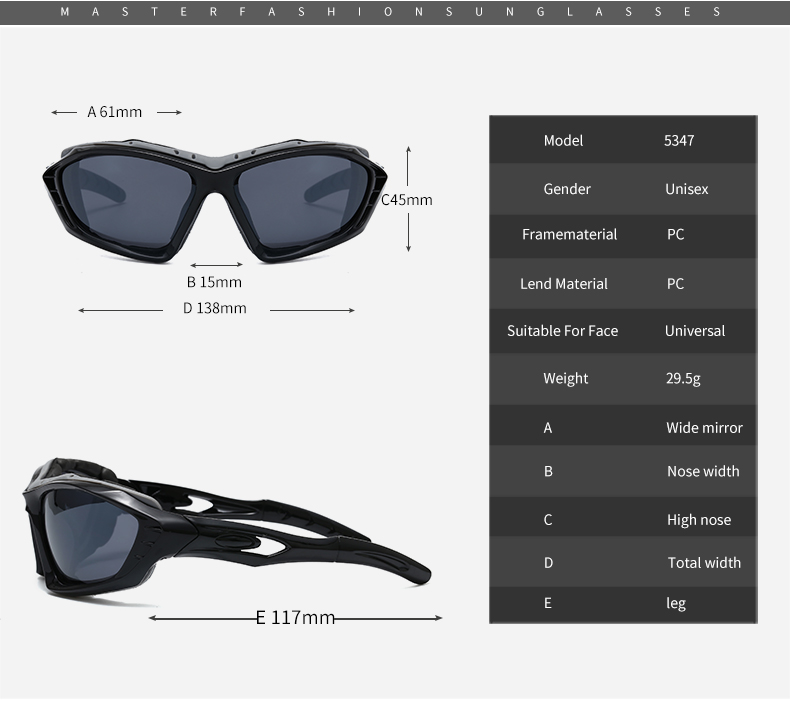Click the Nose width table cell
790x707 pixels.
(703, 471)
